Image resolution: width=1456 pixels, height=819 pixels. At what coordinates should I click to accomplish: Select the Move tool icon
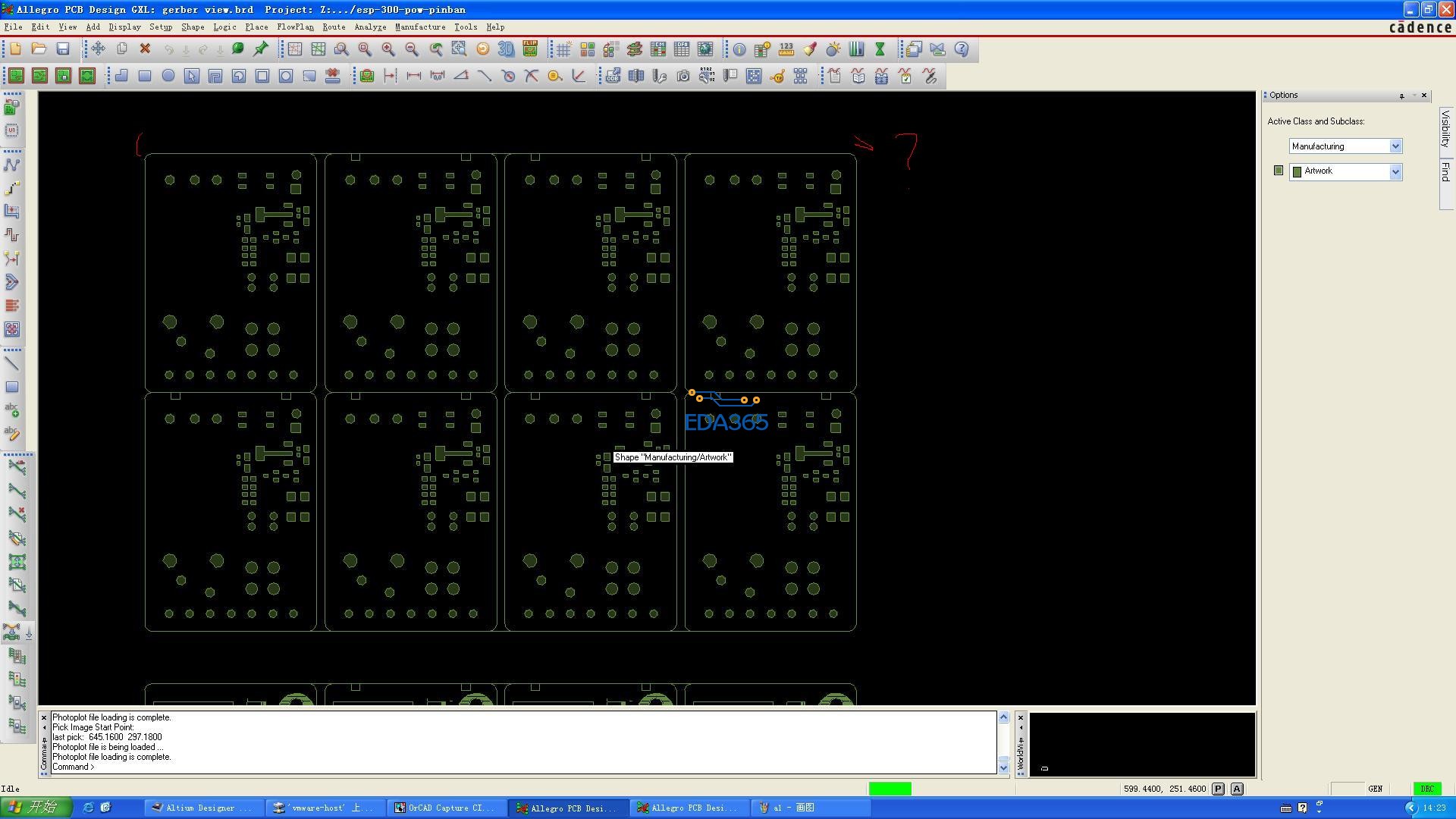(98, 49)
